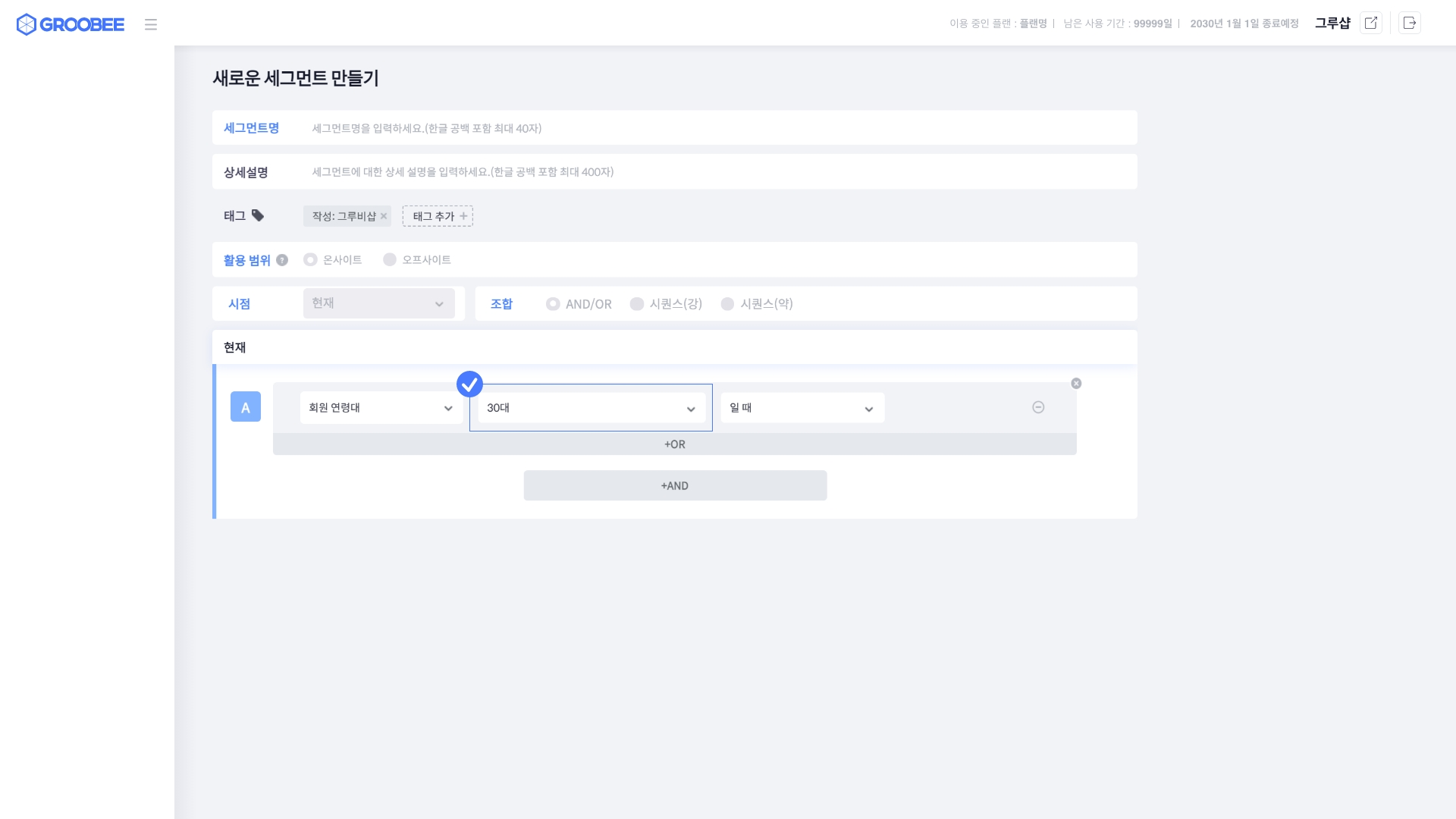Viewport: 1456px width, 819px height.
Task: Select the 온사이트 radio option
Action: 310,259
